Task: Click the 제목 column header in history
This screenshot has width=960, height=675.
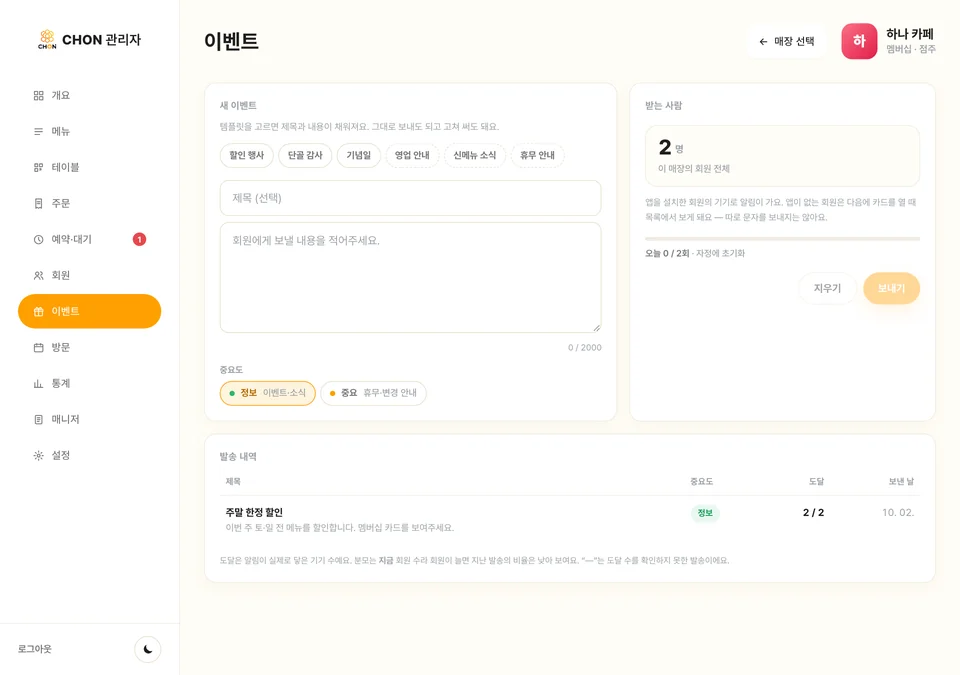Action: [233, 482]
